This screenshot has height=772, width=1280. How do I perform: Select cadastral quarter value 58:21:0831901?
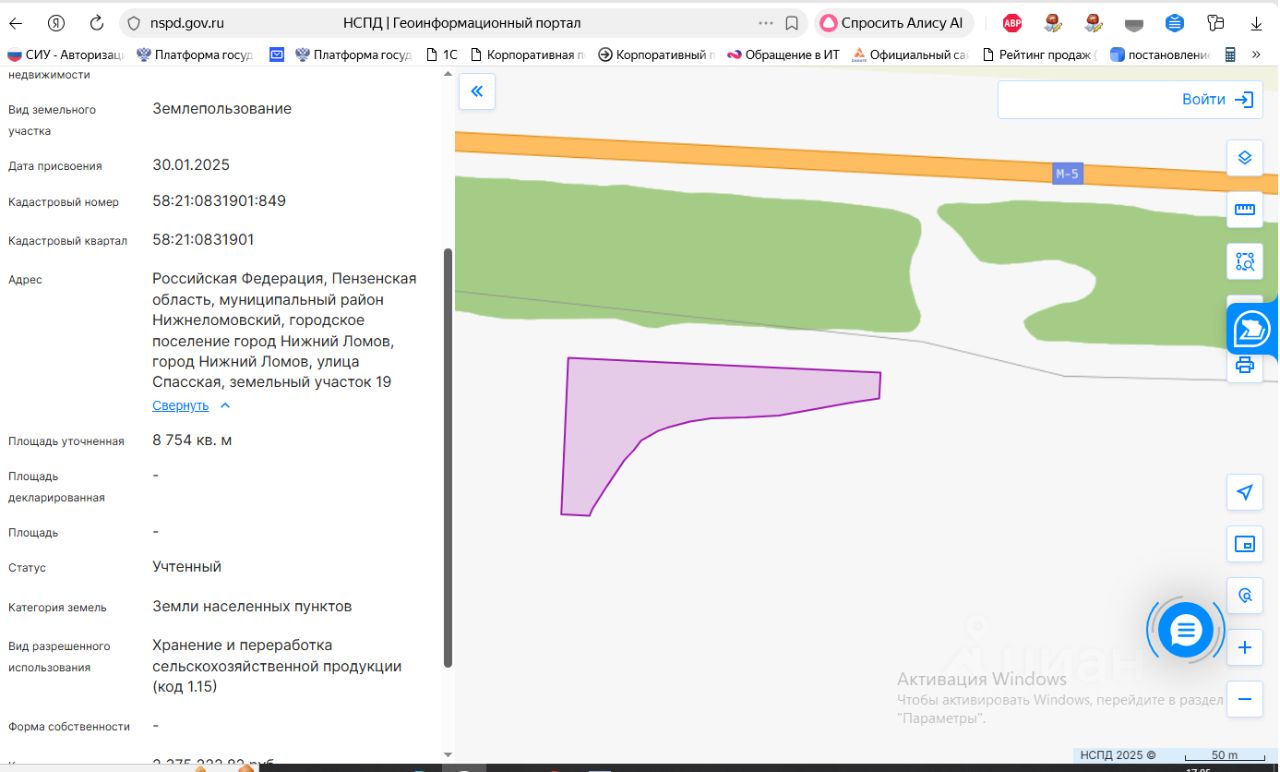203,240
